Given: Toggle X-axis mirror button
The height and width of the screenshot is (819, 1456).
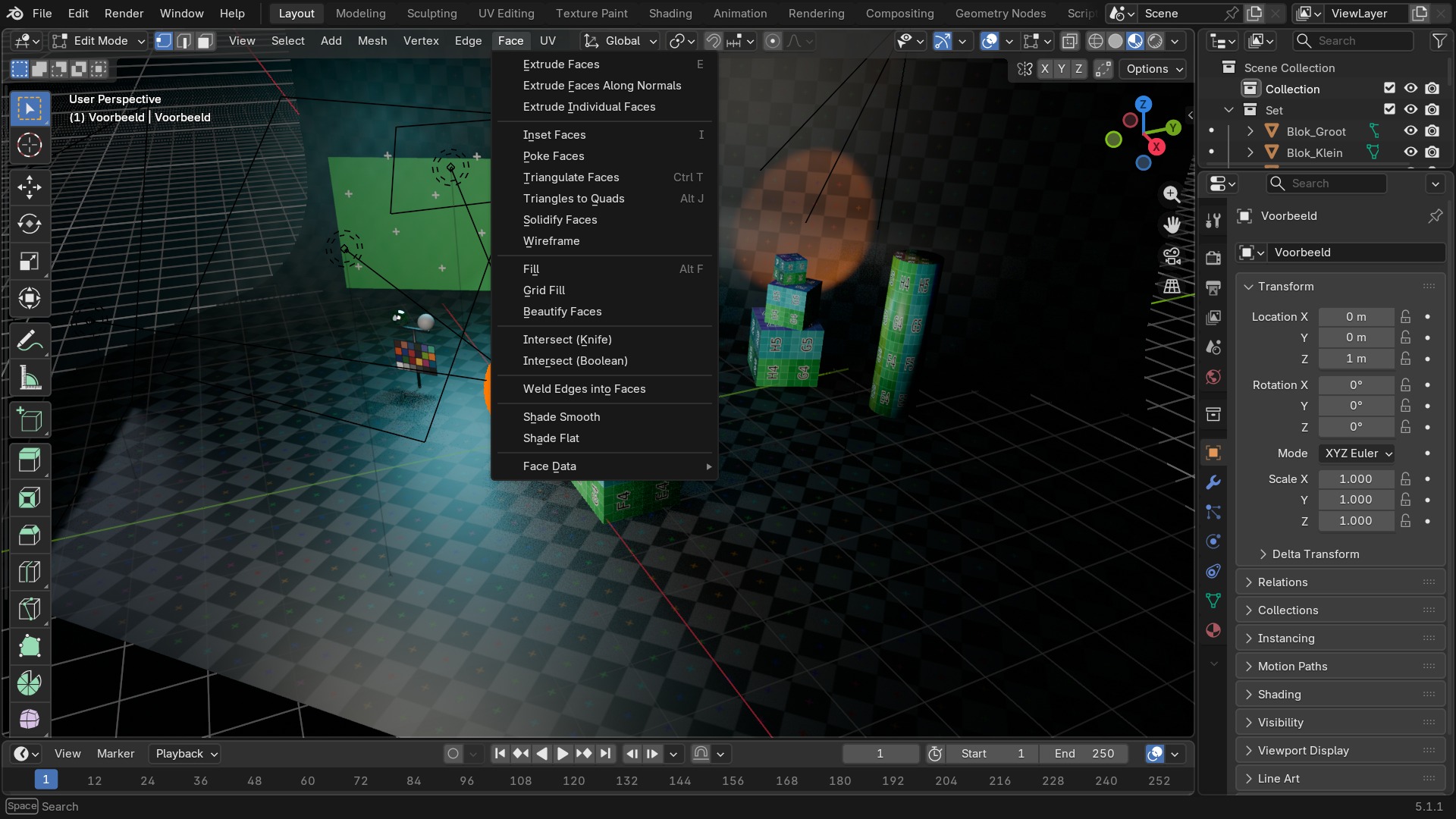Looking at the screenshot, I should coord(1045,69).
